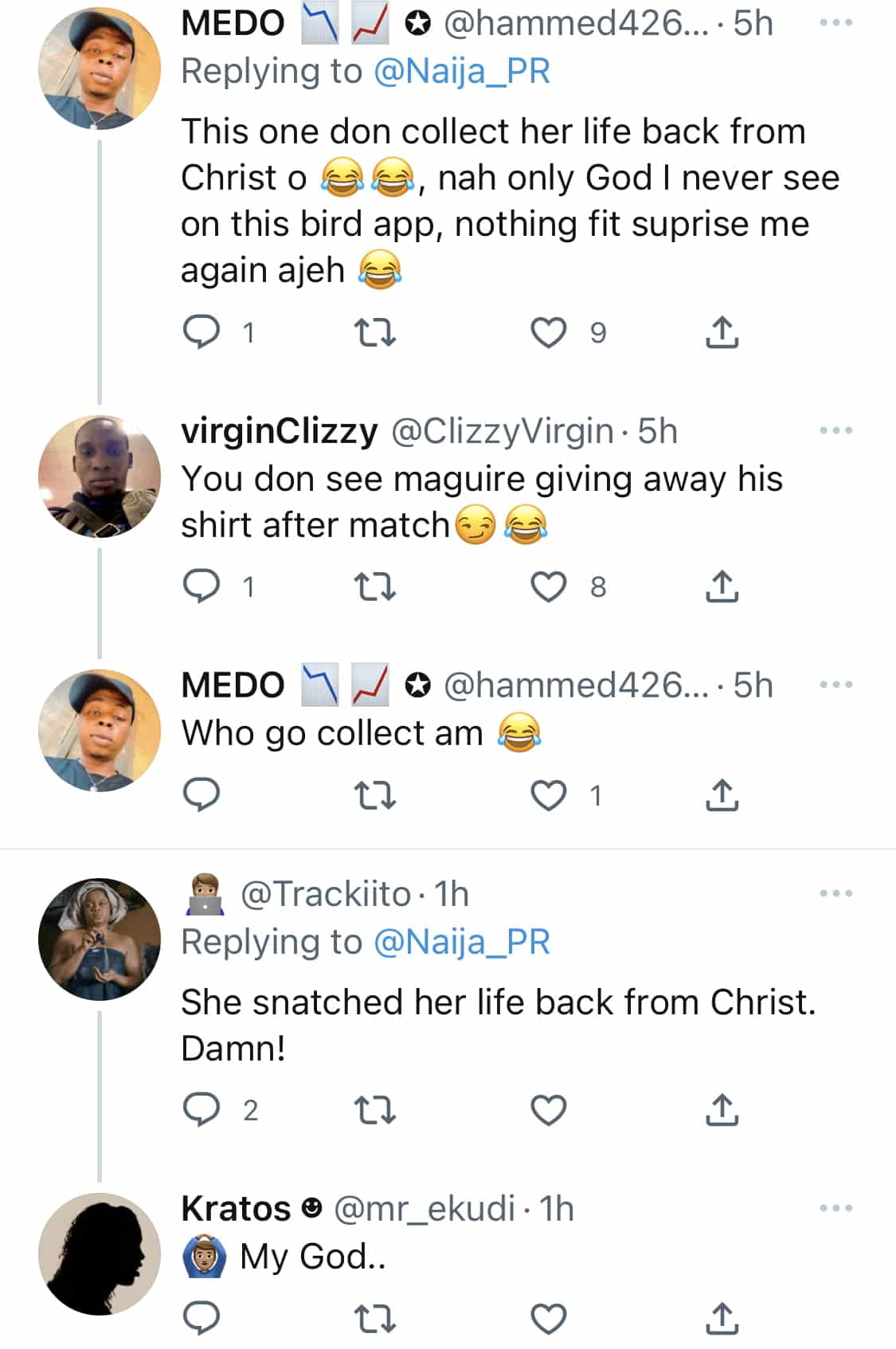Open the @mr_ekudi profile handle

[424, 1209]
